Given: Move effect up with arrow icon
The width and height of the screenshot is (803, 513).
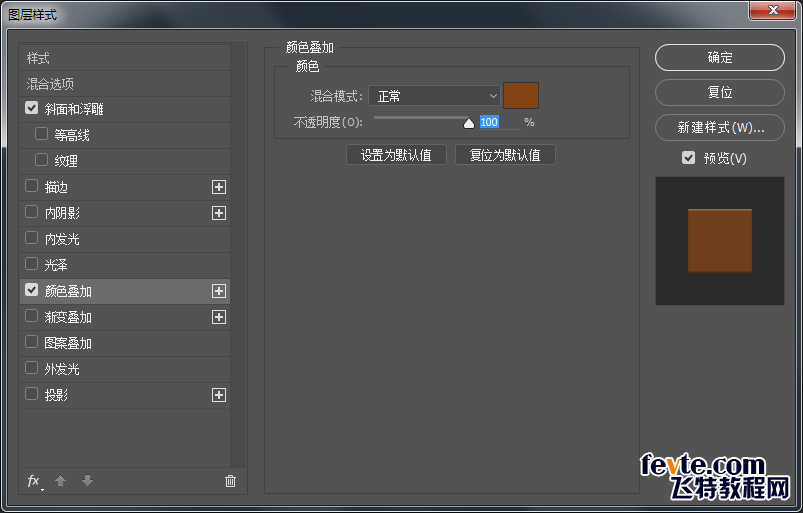Looking at the screenshot, I should (x=60, y=481).
